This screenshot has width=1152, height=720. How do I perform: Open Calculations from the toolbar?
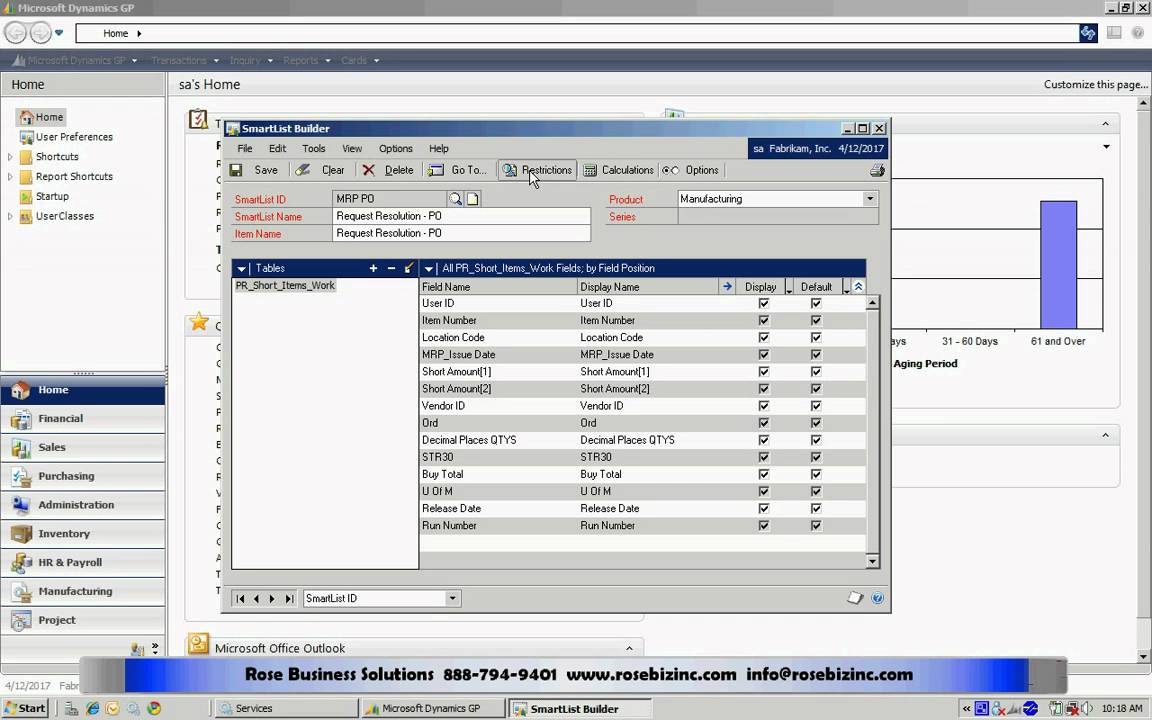tap(619, 170)
